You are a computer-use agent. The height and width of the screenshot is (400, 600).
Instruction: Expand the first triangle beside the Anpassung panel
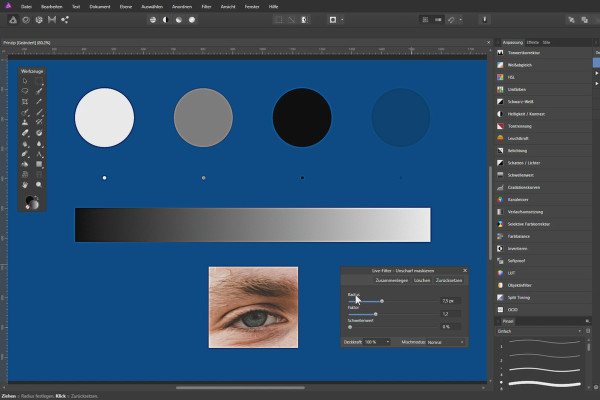596,73
